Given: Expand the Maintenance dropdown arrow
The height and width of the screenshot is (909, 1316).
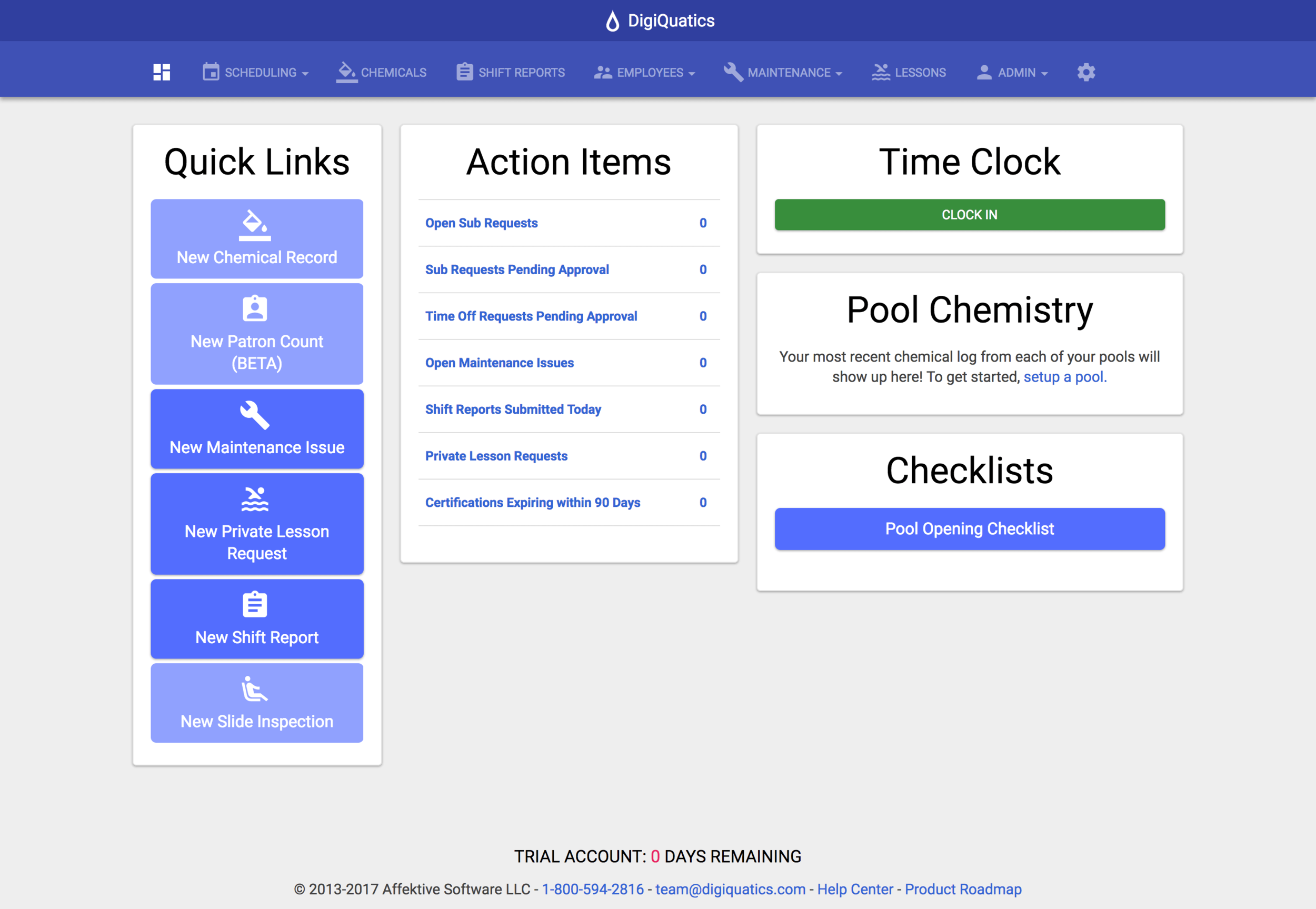Looking at the screenshot, I should click(838, 74).
